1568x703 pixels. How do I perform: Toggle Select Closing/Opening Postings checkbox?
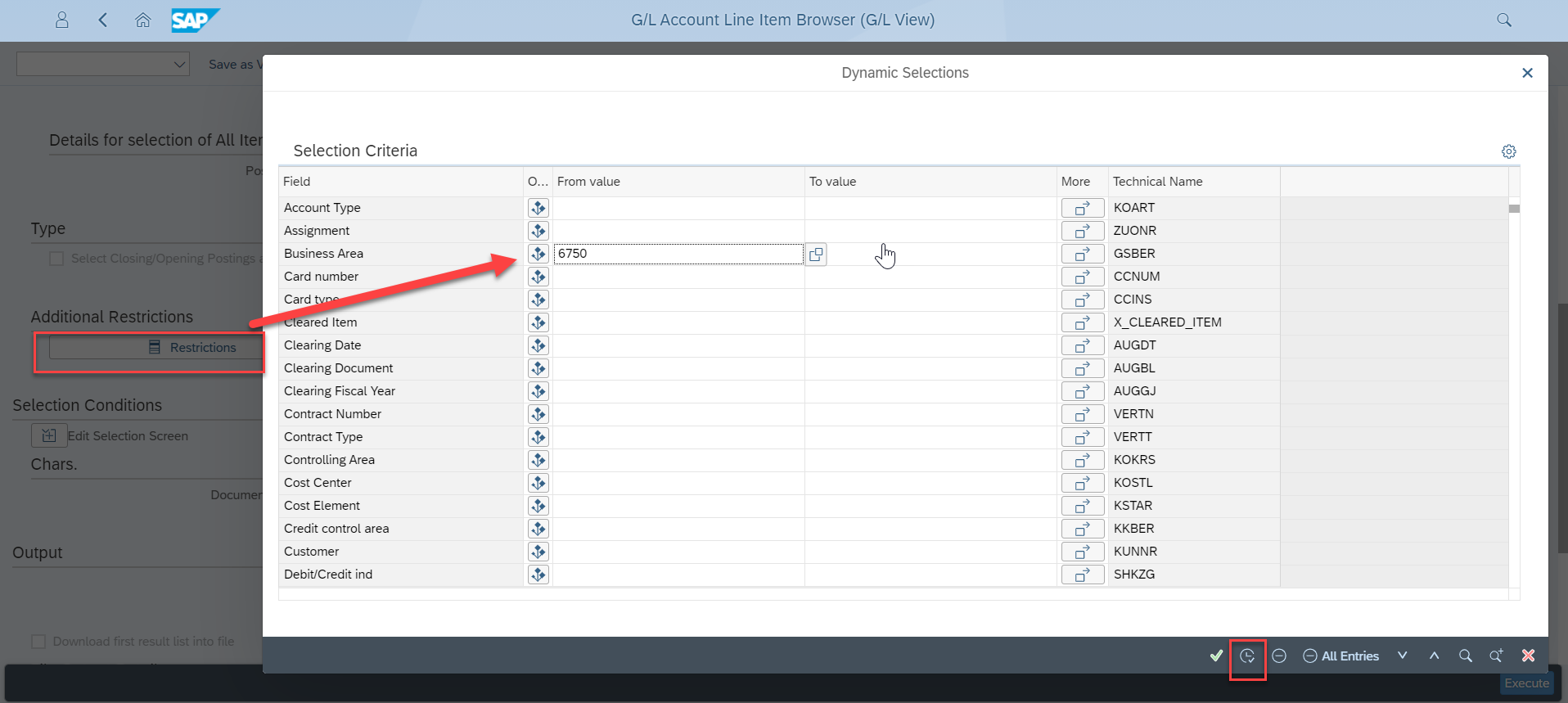pyautogui.click(x=56, y=259)
